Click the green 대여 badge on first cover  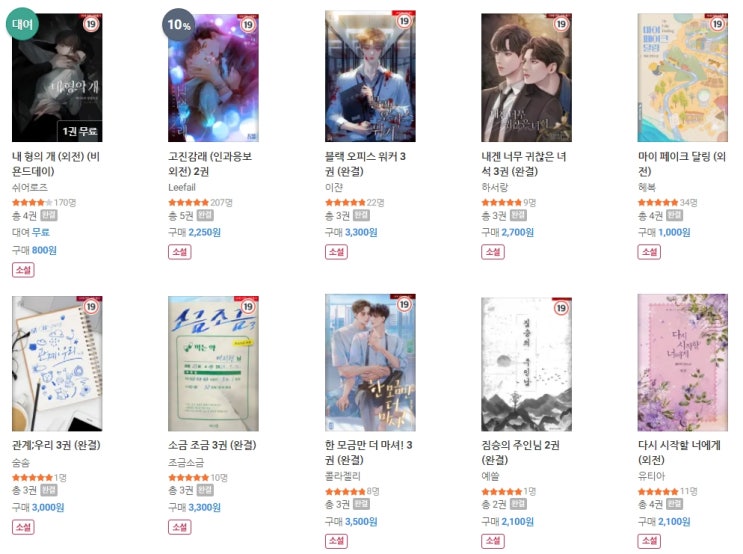pos(22,24)
